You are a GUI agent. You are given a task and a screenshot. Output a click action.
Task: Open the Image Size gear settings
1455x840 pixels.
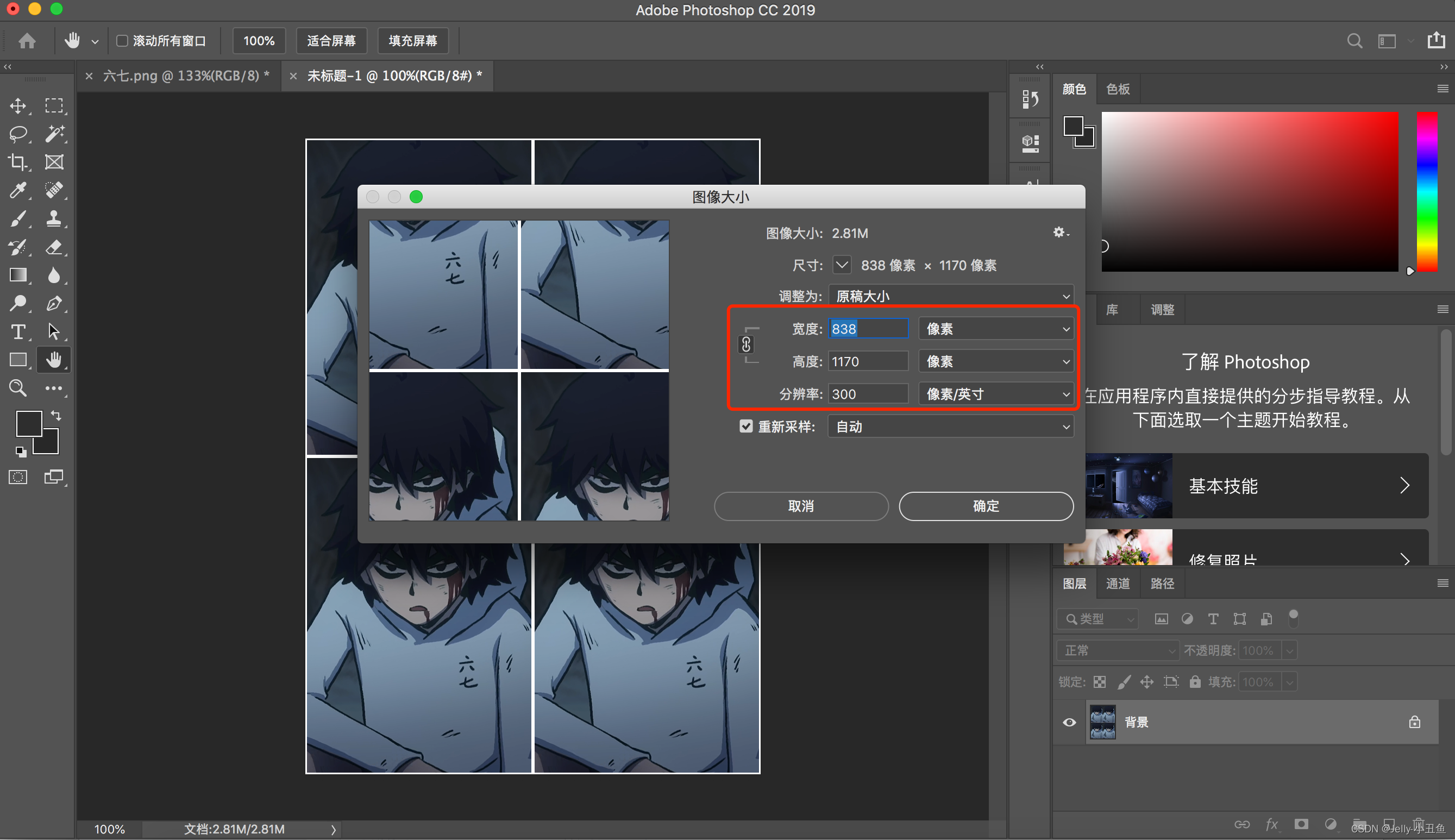pyautogui.click(x=1059, y=233)
